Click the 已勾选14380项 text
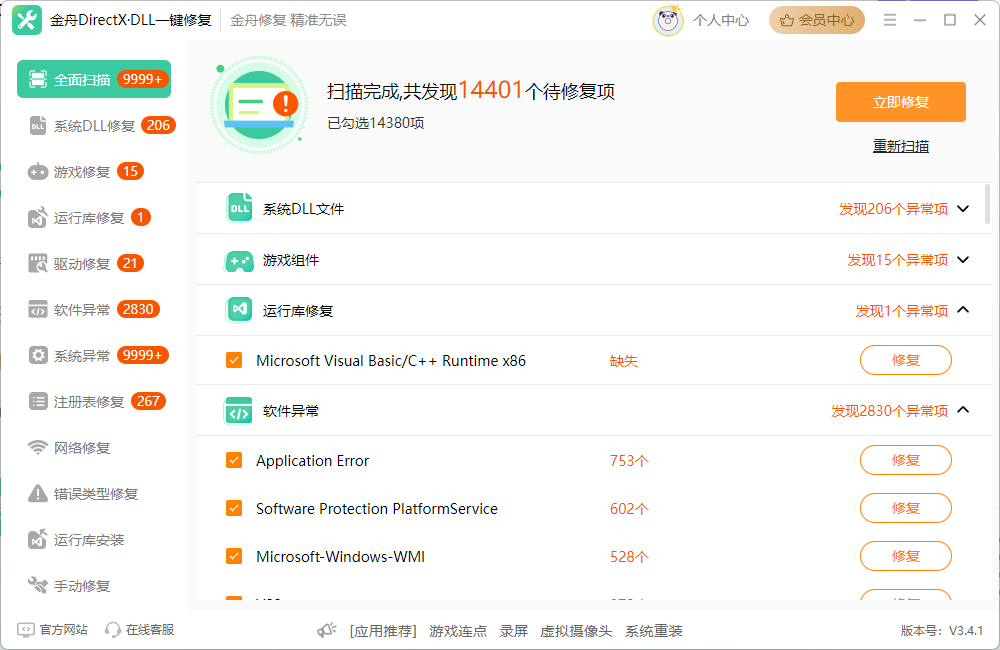Screen dimensions: 1000x650 point(376,123)
